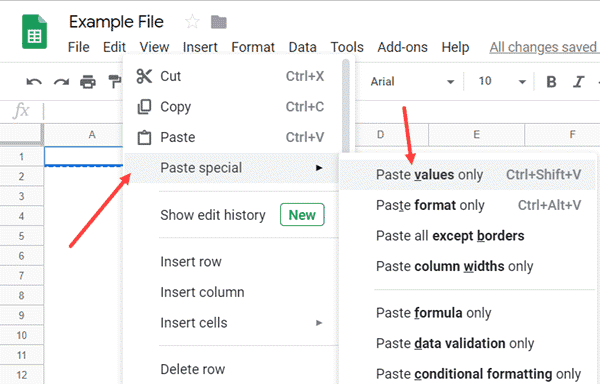
Task: Click the Edit menu scrollbar
Action: pos(346,106)
